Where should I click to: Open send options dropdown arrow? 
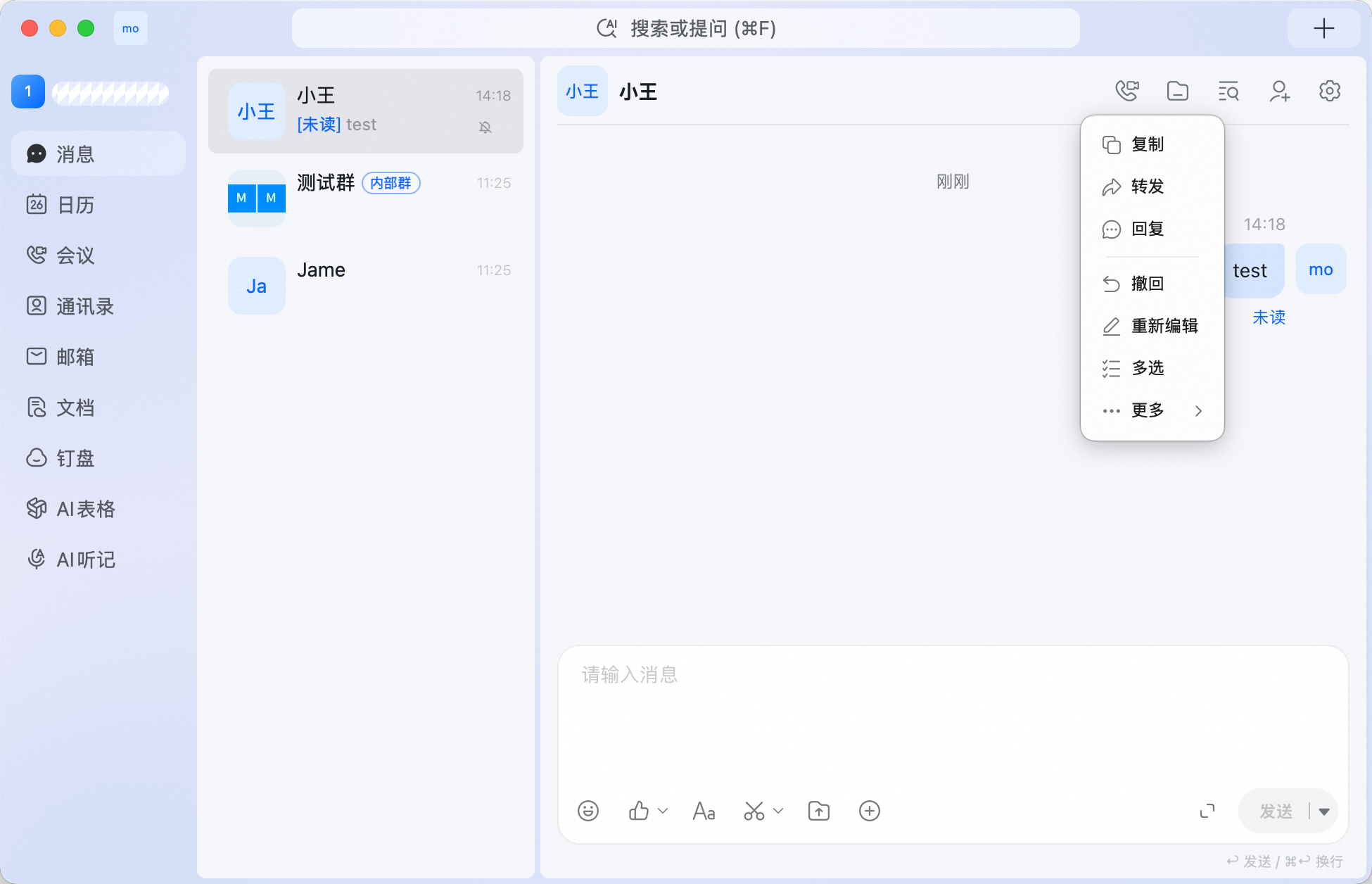[1324, 812]
